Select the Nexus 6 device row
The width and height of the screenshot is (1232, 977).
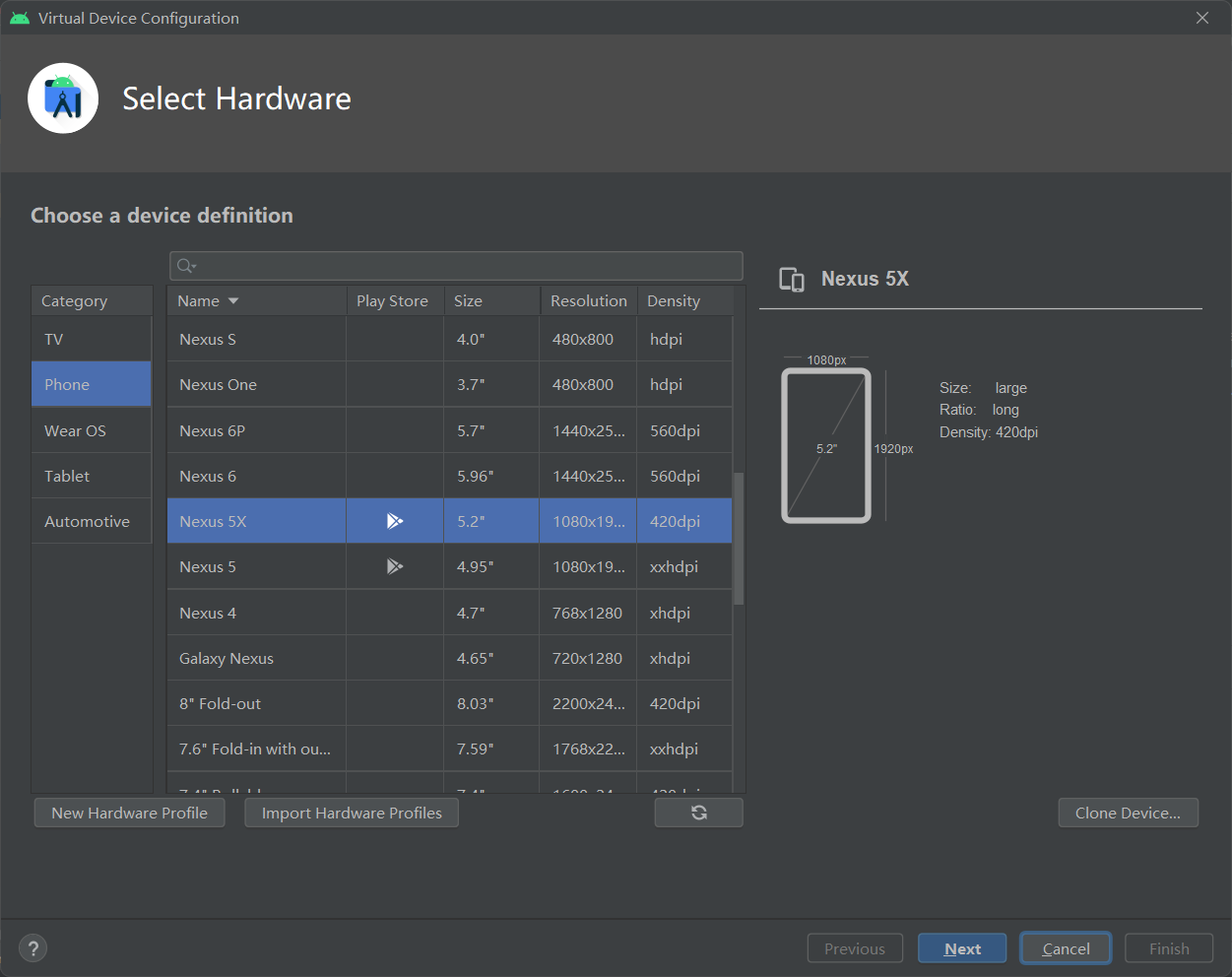tap(450, 476)
